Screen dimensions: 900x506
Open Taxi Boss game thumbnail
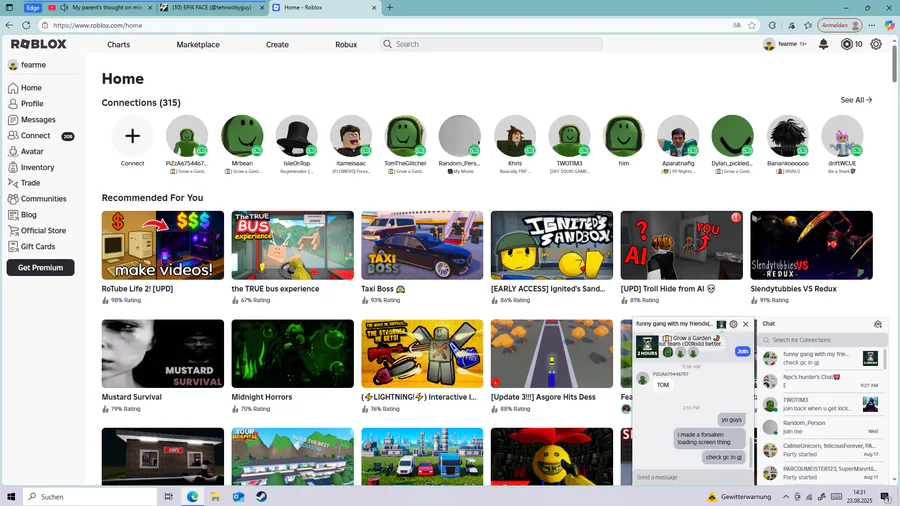click(422, 245)
